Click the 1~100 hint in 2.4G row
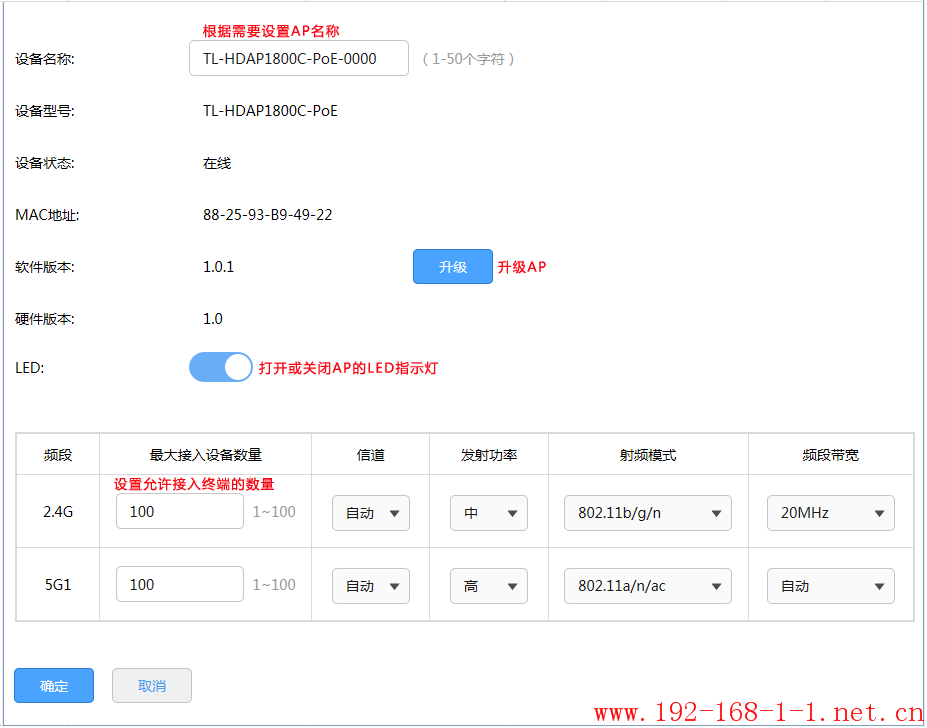The image size is (927, 728). click(x=274, y=512)
